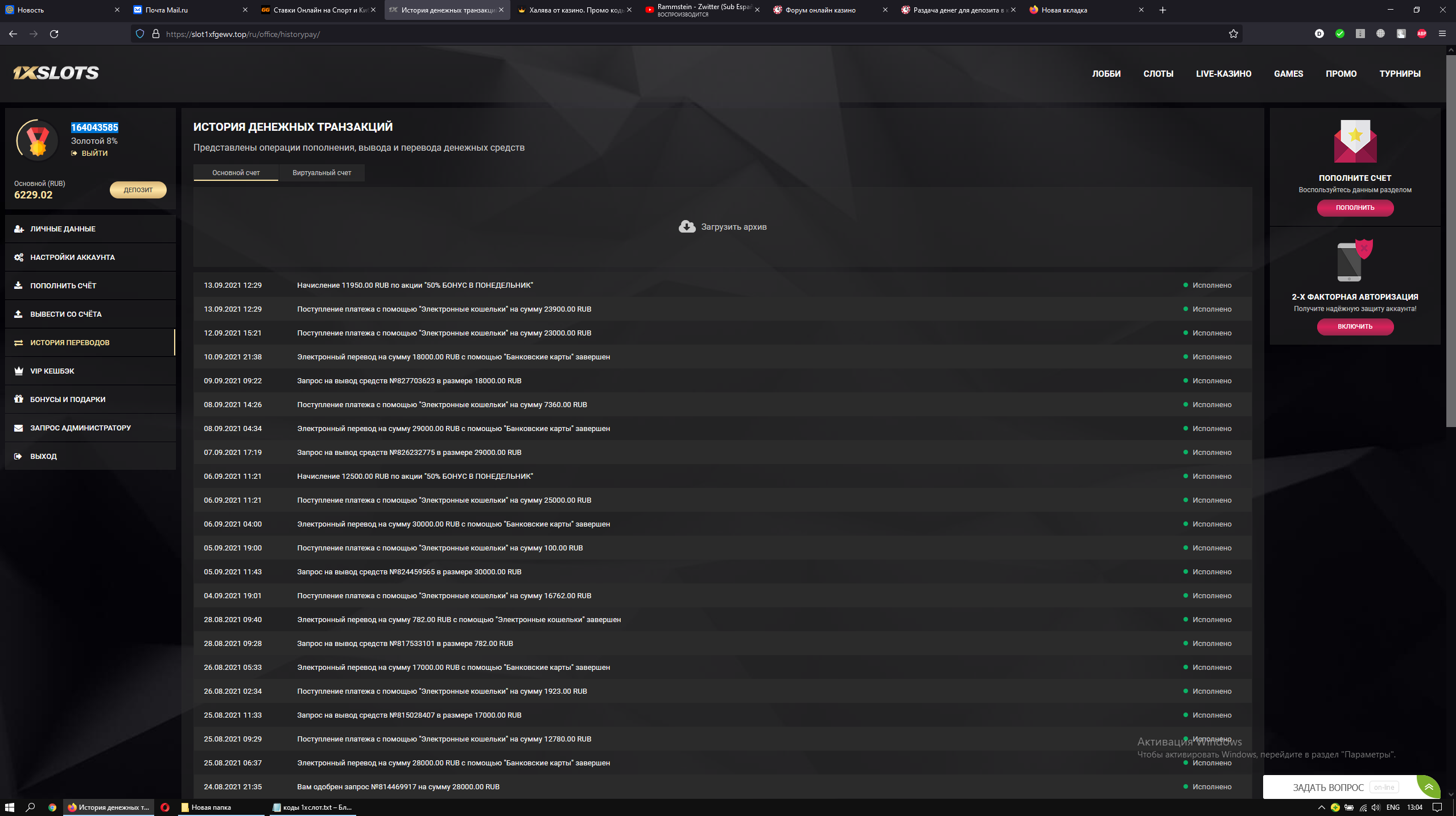Image resolution: width=1456 pixels, height=816 pixels.
Task: Click the browser reload page icon
Action: 54,34
